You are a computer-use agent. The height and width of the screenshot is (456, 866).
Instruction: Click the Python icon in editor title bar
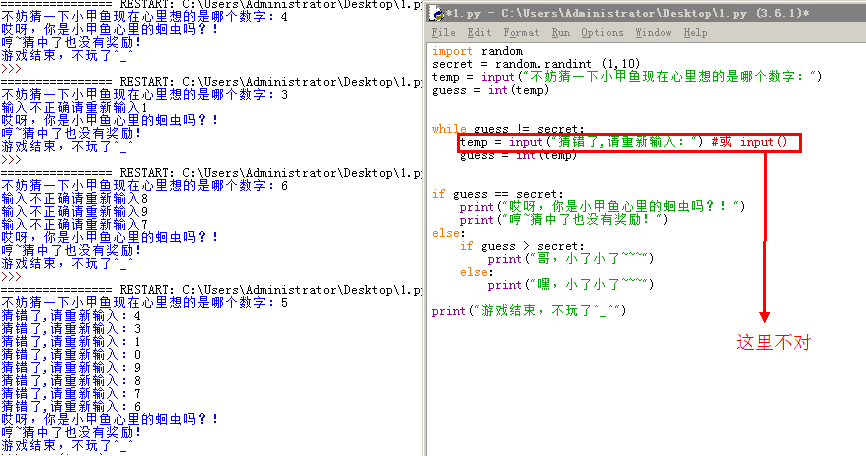click(x=435, y=14)
